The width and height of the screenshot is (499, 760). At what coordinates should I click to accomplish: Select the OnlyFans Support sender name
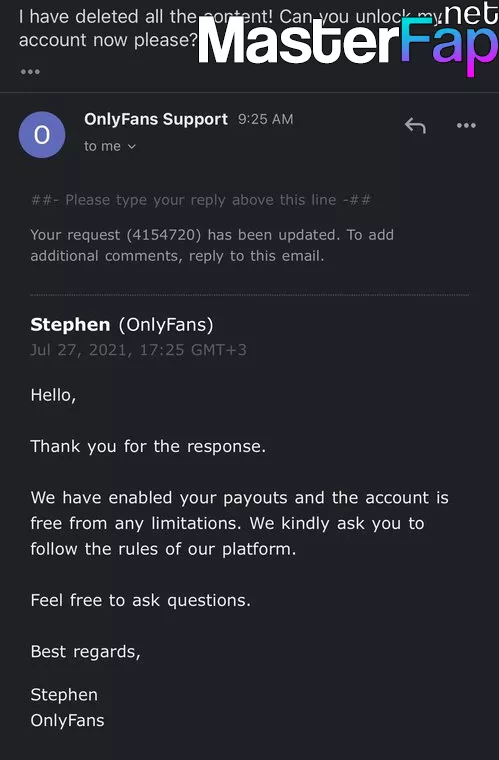pyautogui.click(x=156, y=119)
